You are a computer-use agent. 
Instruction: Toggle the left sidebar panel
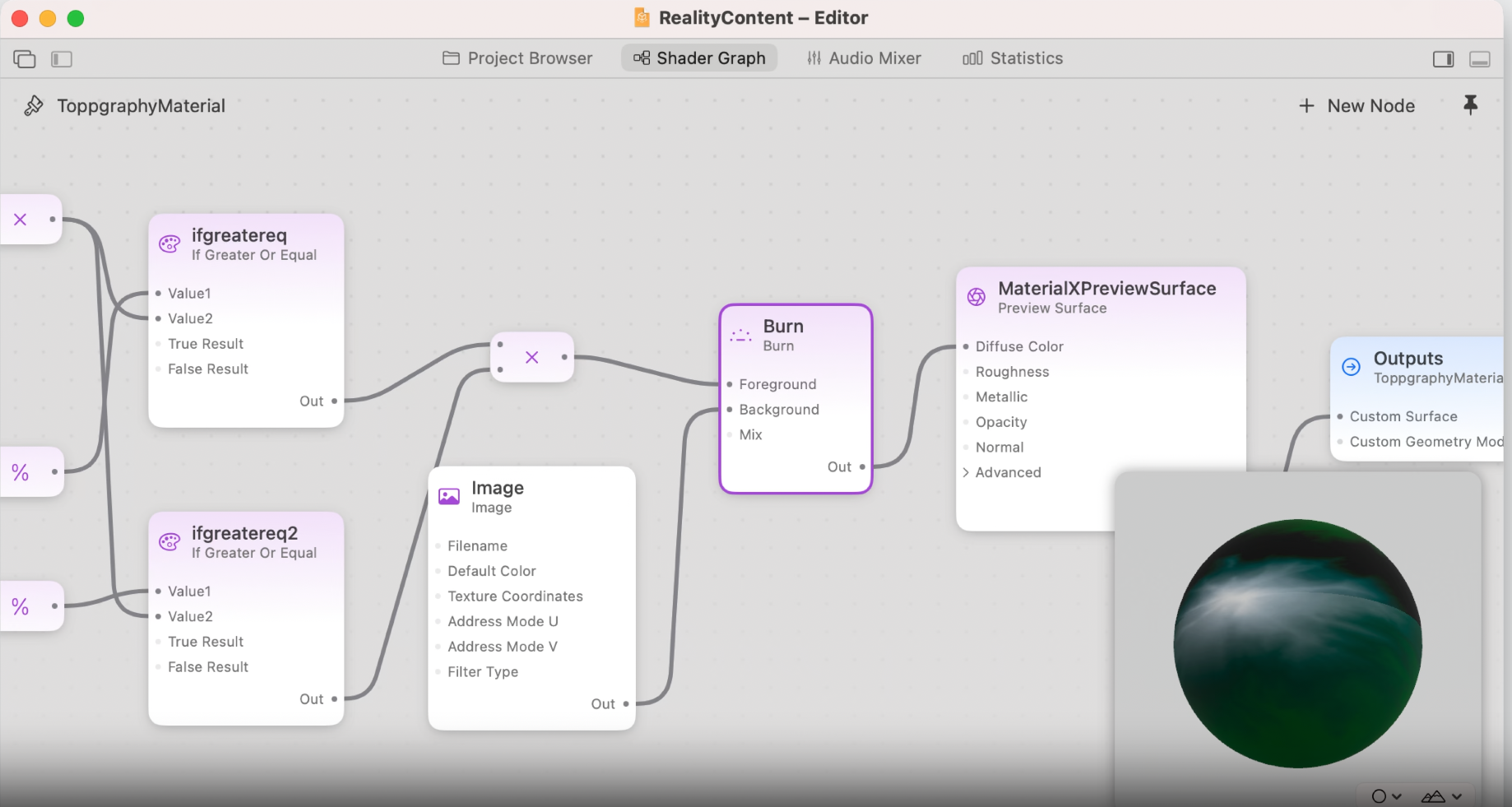[x=62, y=58]
